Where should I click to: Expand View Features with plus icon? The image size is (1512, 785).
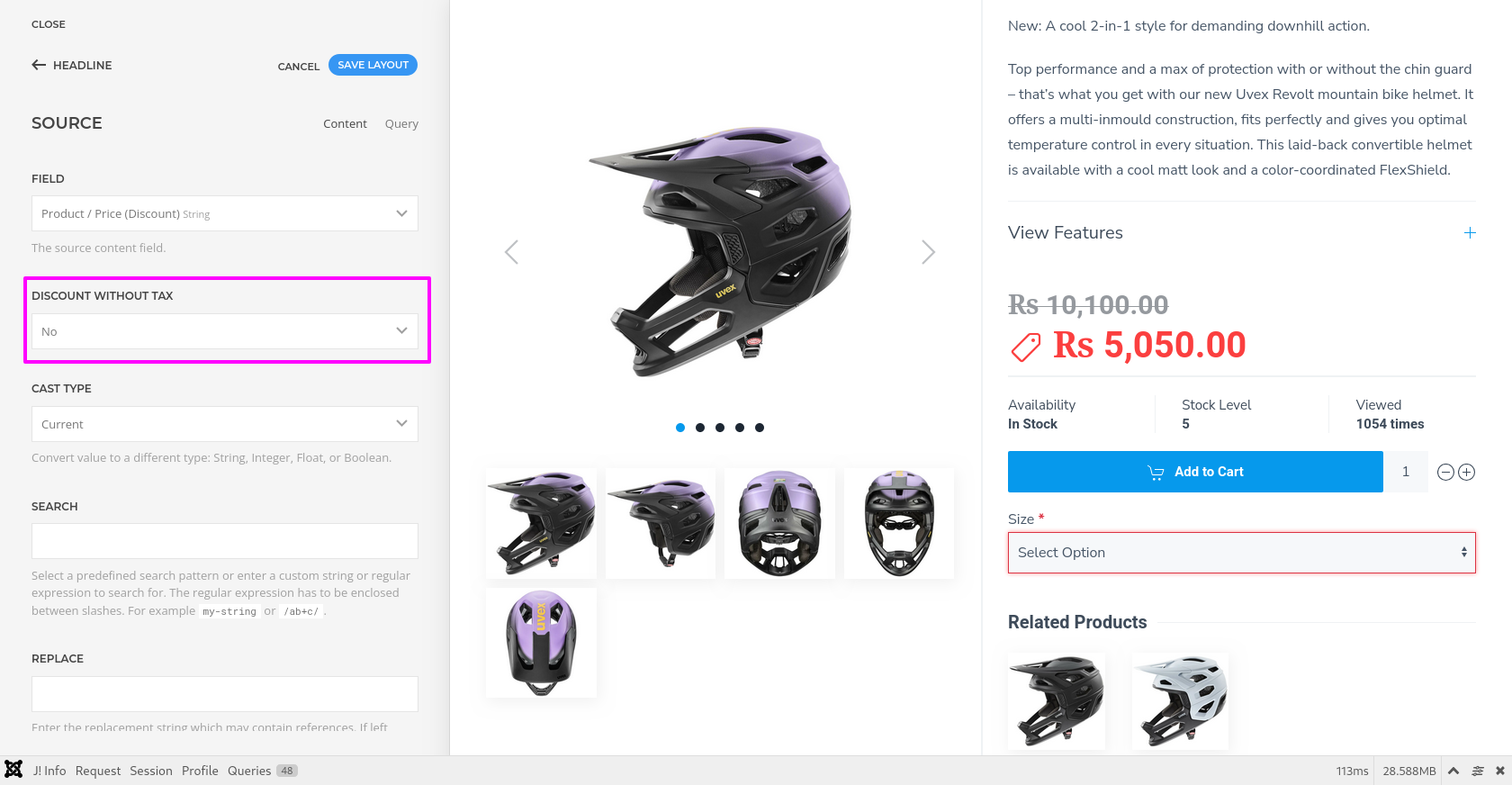click(x=1469, y=233)
